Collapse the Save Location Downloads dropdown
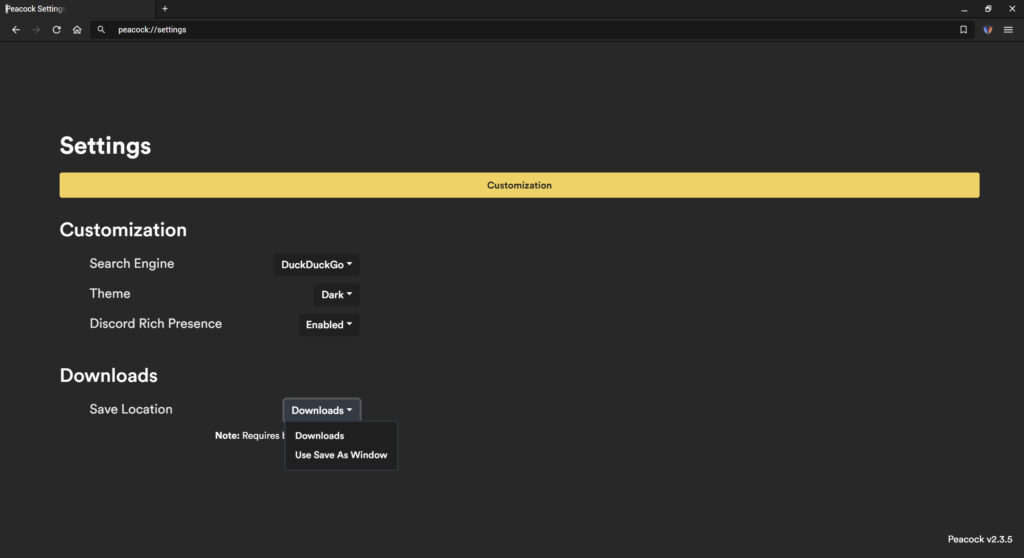The image size is (1024, 558). pyautogui.click(x=321, y=410)
